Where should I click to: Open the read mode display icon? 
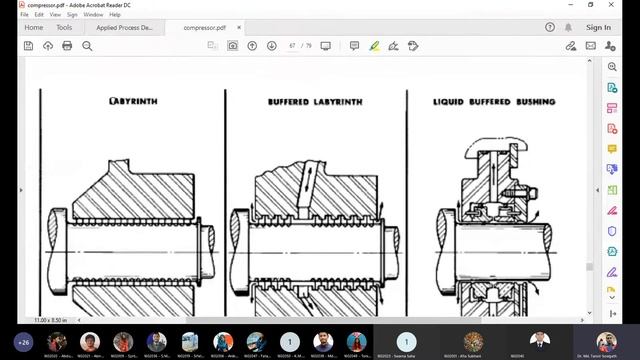[325, 46]
